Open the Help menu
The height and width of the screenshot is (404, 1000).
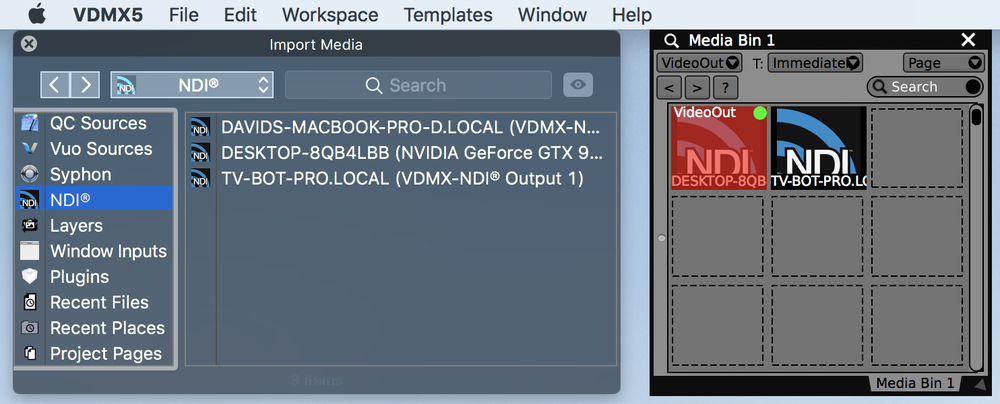click(x=631, y=15)
